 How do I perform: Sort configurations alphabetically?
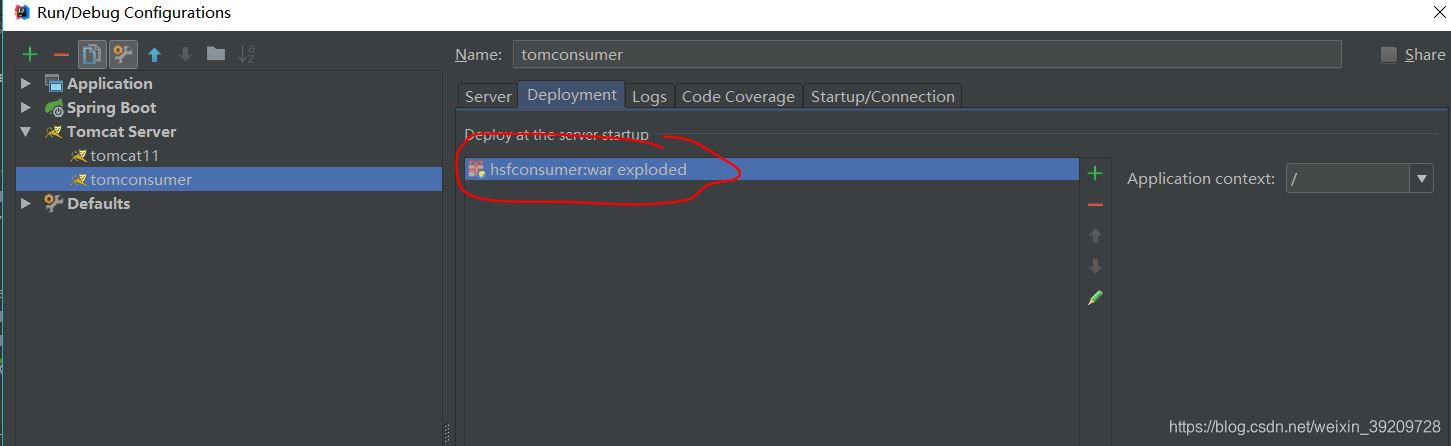[247, 54]
